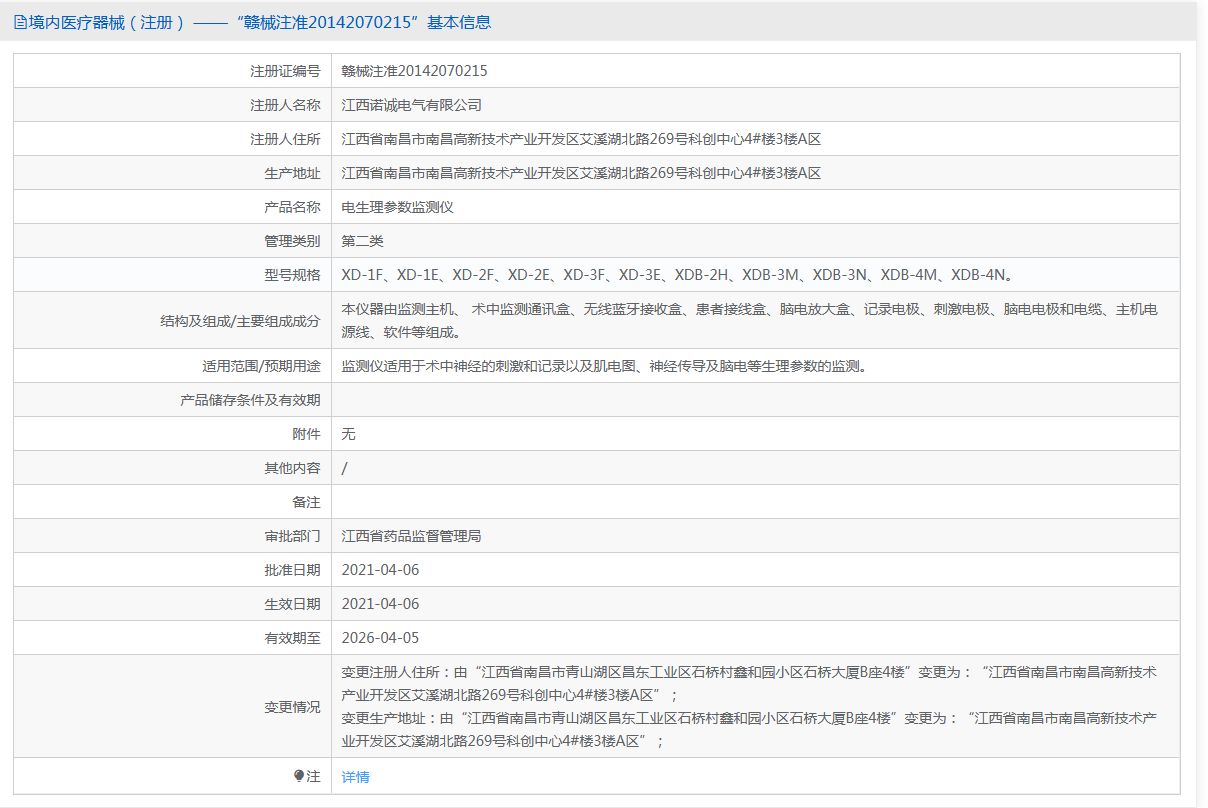The width and height of the screenshot is (1208, 808).
Task: Select the 生产地址 address value
Action: [581, 173]
